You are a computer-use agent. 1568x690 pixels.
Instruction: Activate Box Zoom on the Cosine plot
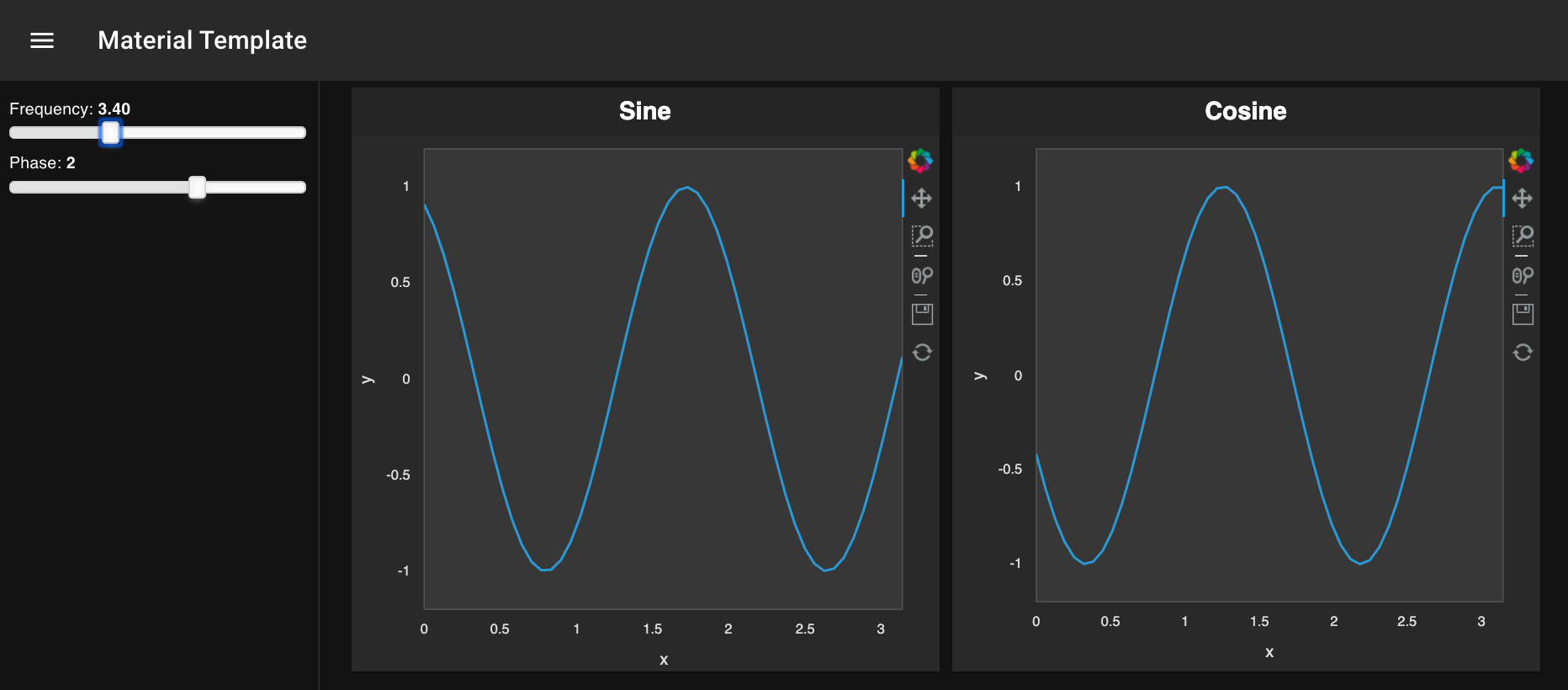(x=1523, y=236)
